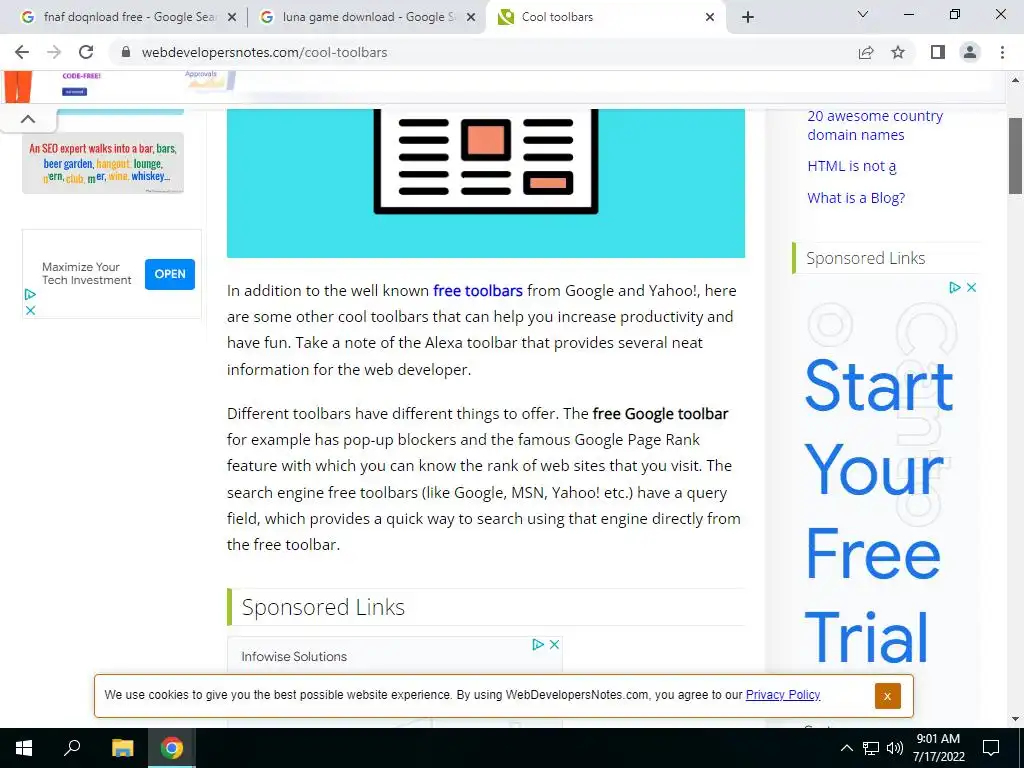Open network status tray icon

pyautogui.click(x=871, y=748)
